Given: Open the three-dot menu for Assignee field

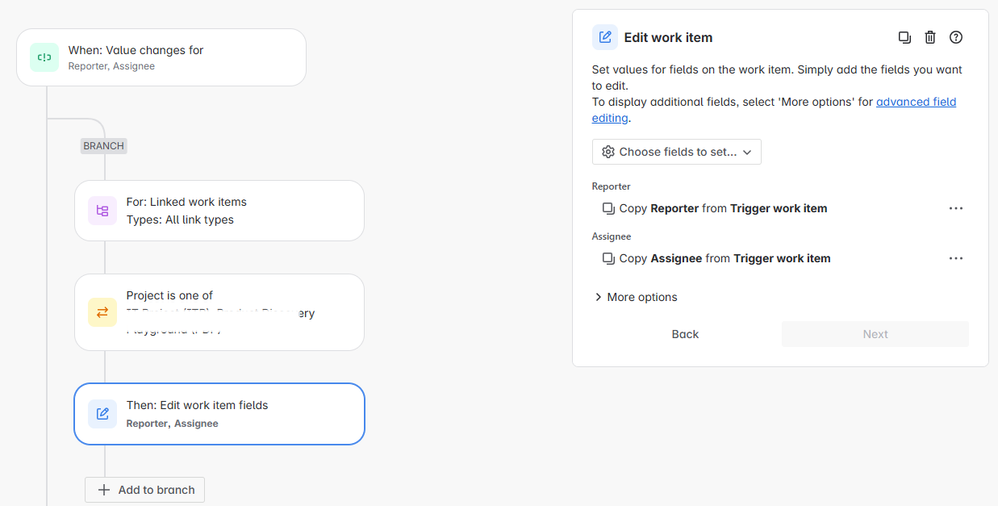Looking at the screenshot, I should coord(955,258).
